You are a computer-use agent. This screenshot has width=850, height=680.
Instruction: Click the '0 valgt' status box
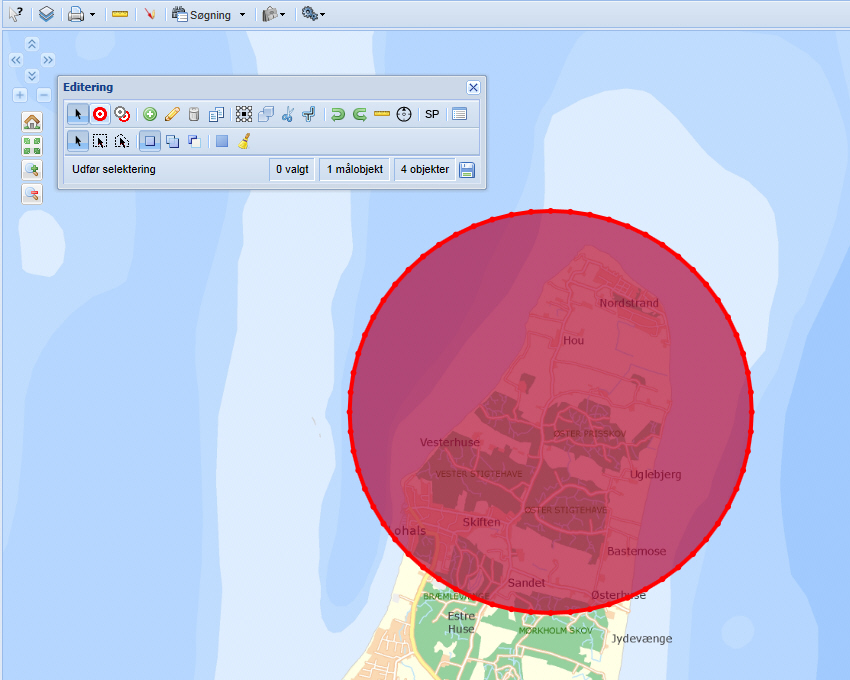tap(292, 169)
